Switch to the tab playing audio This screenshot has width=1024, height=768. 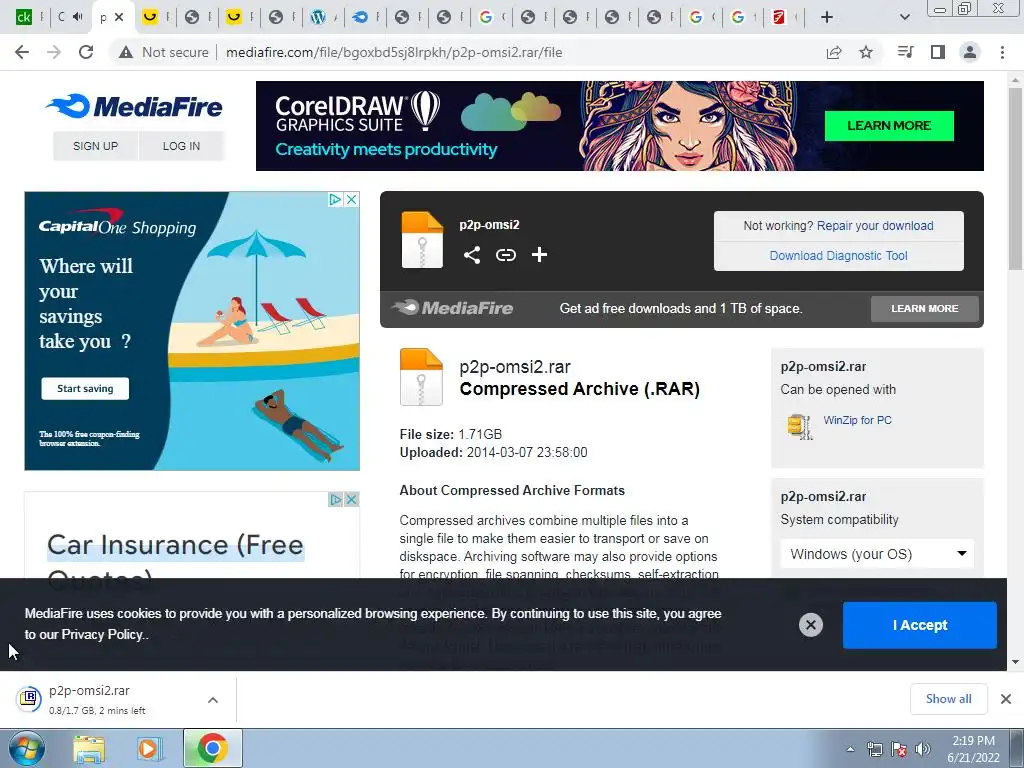pyautogui.click(x=70, y=18)
